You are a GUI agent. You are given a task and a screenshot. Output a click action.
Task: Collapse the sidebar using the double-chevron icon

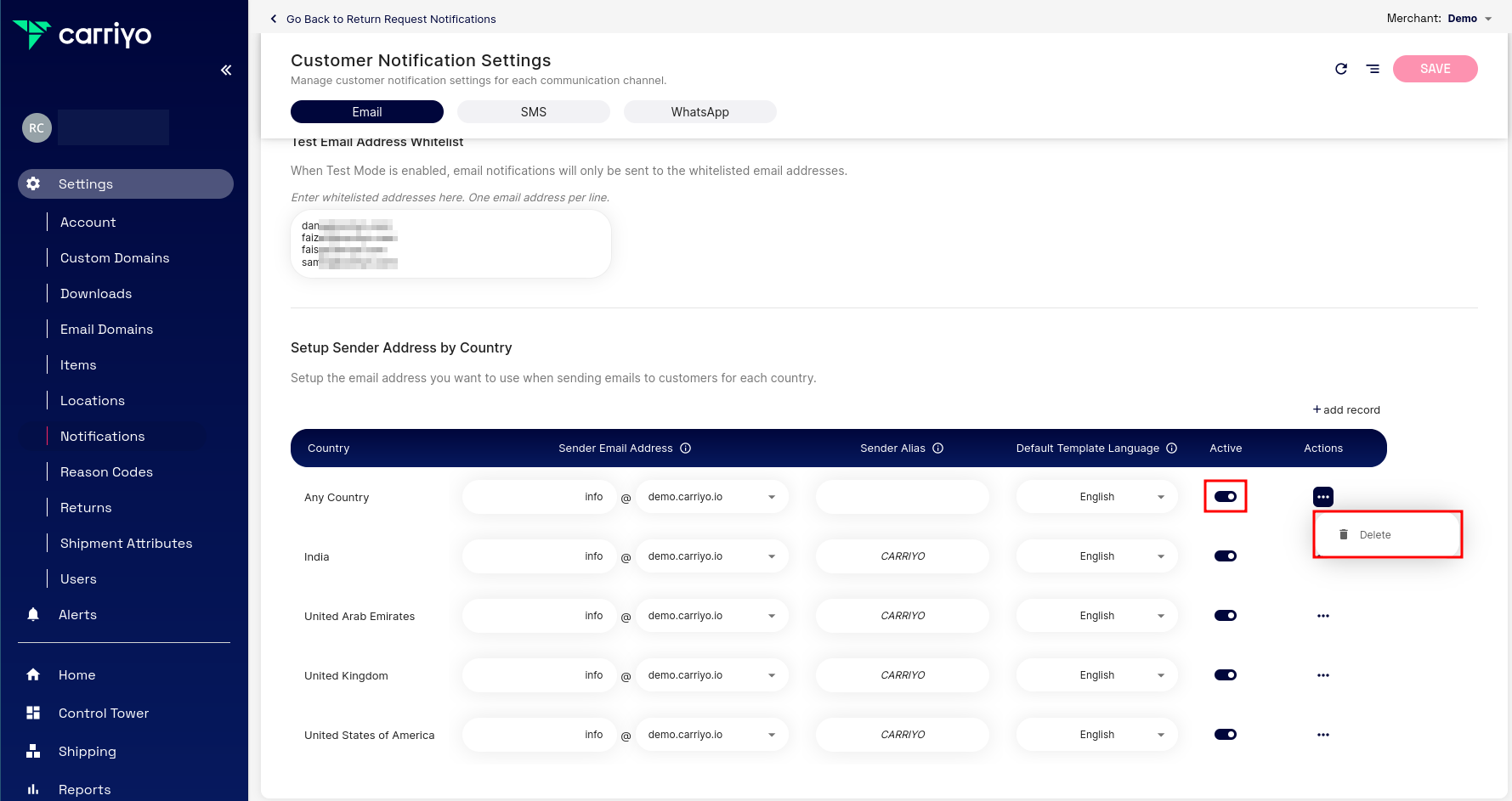[225, 70]
